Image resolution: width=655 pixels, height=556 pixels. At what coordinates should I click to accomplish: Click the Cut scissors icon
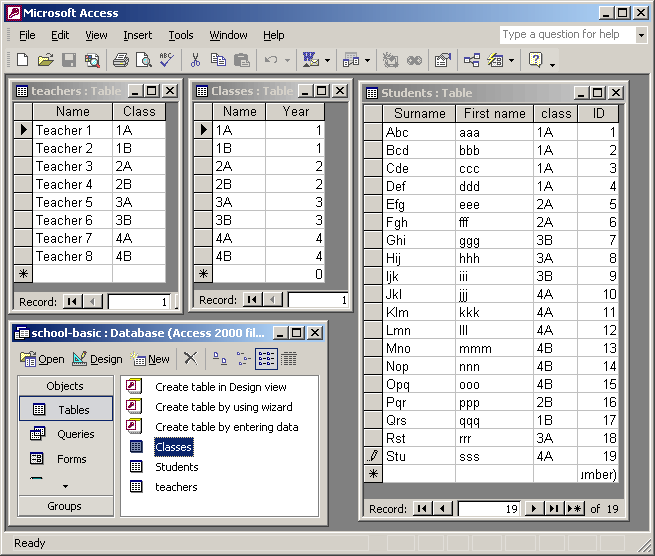[195, 60]
